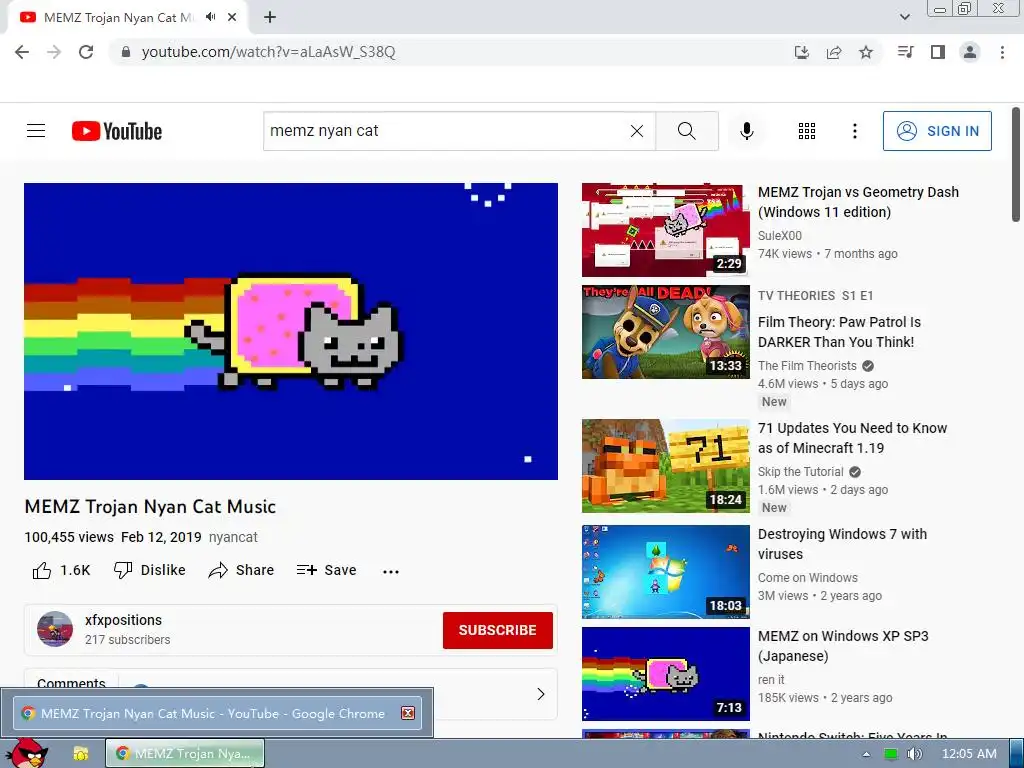Click the install/download icon in address bar

[802, 52]
